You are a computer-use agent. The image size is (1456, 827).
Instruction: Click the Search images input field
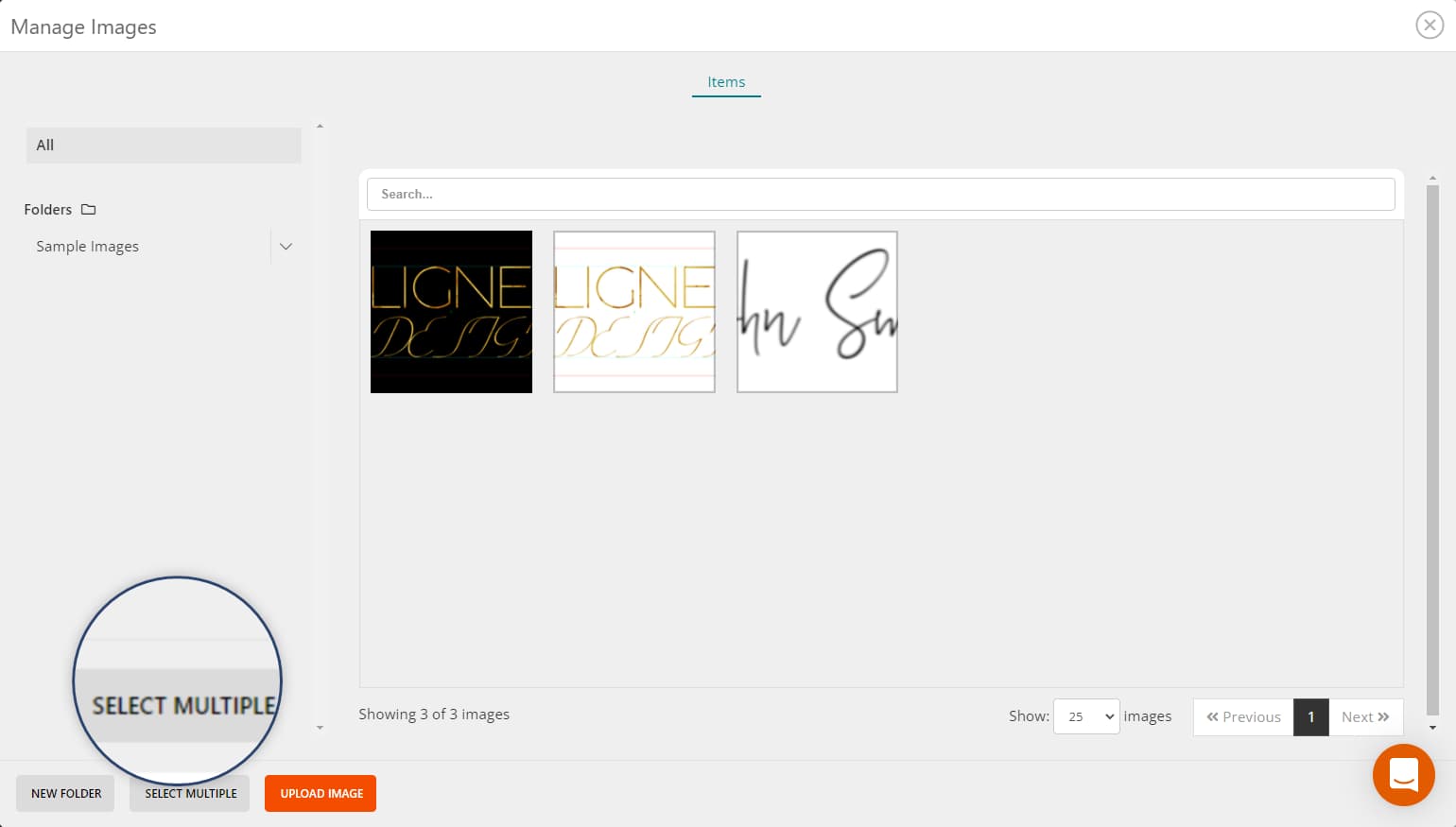pos(879,194)
